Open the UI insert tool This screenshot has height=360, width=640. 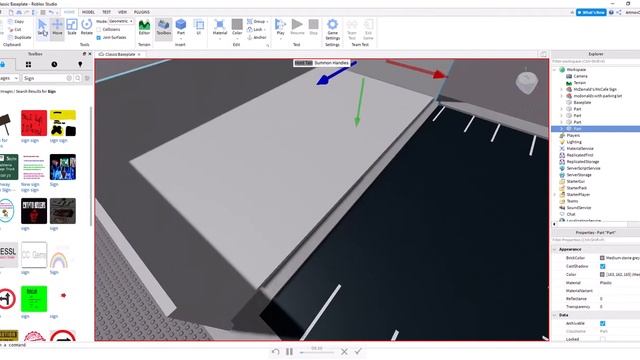199,27
